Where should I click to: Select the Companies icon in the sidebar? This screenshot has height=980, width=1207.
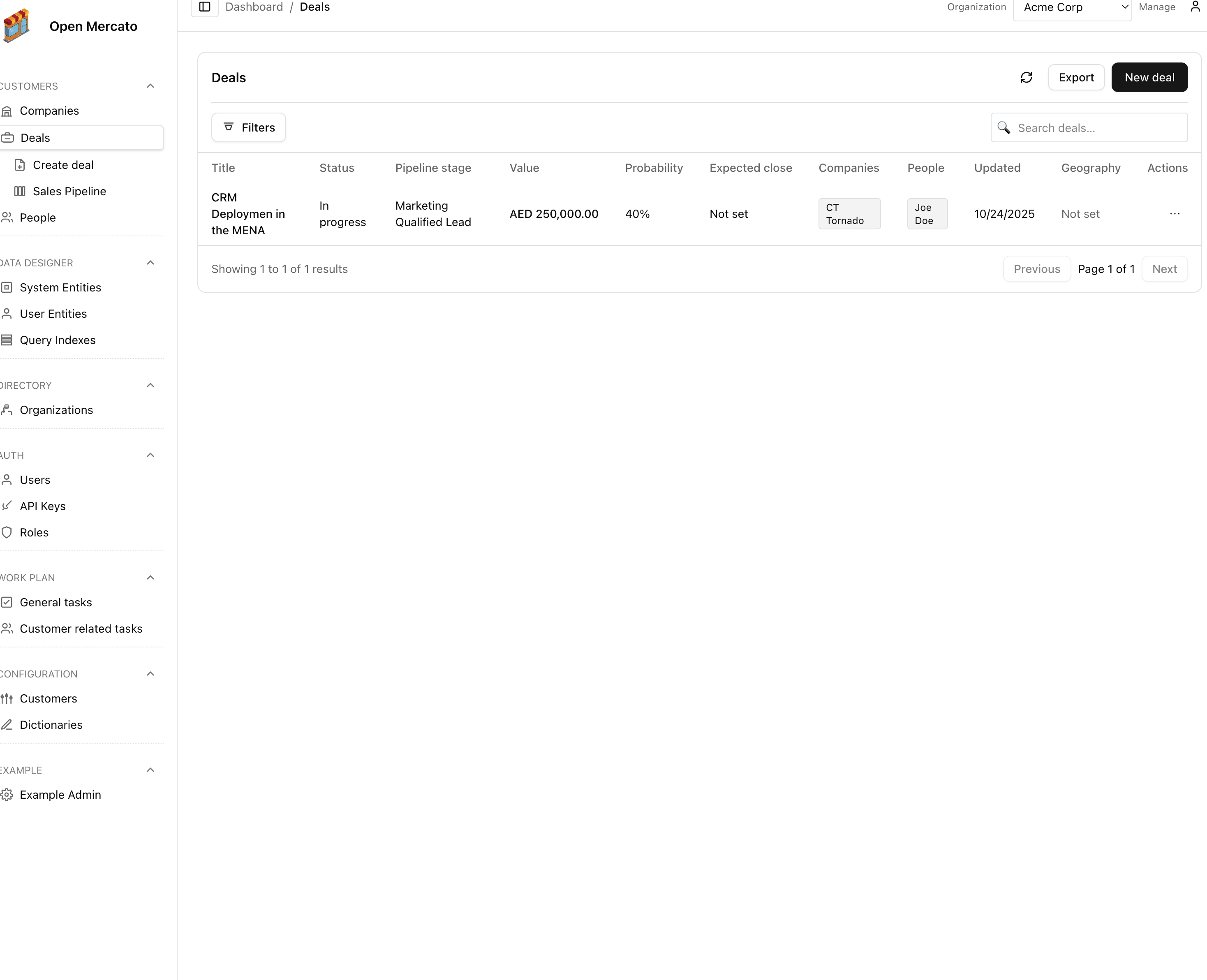(x=7, y=111)
